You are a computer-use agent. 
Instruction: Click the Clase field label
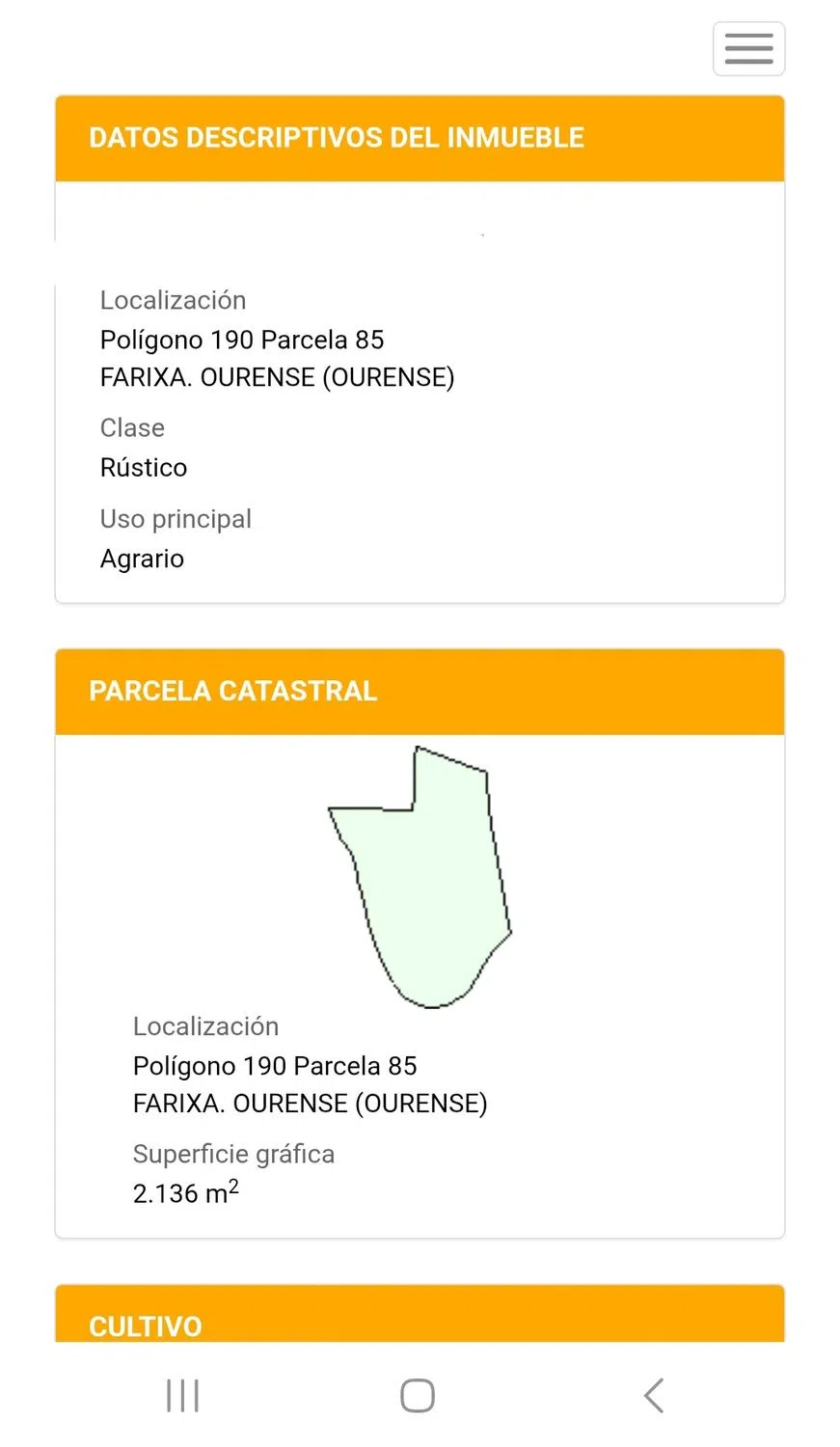pyautogui.click(x=132, y=428)
